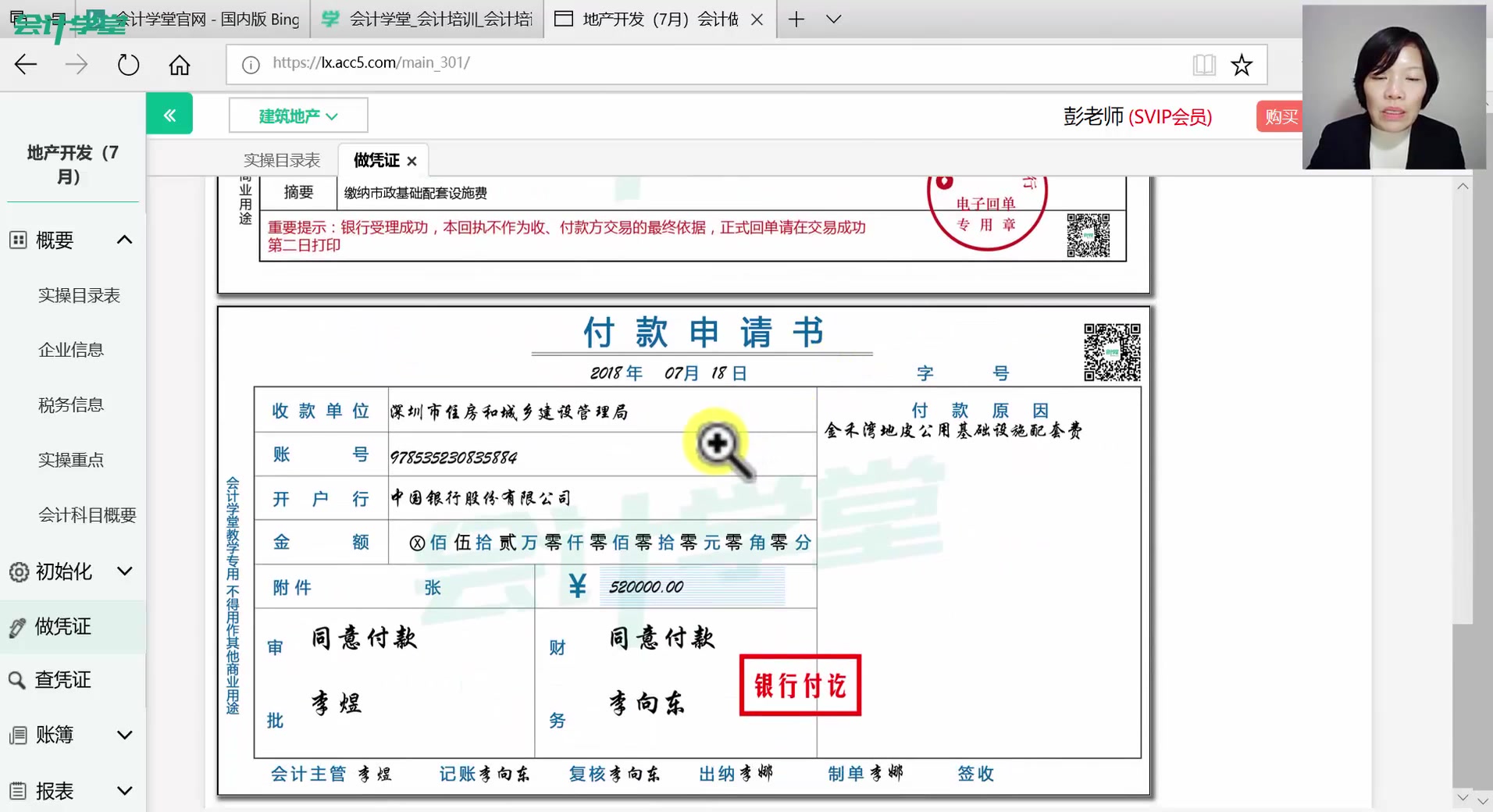Click the red 银行付讫 stamp
Image resolution: width=1493 pixels, height=812 pixels.
[x=800, y=685]
